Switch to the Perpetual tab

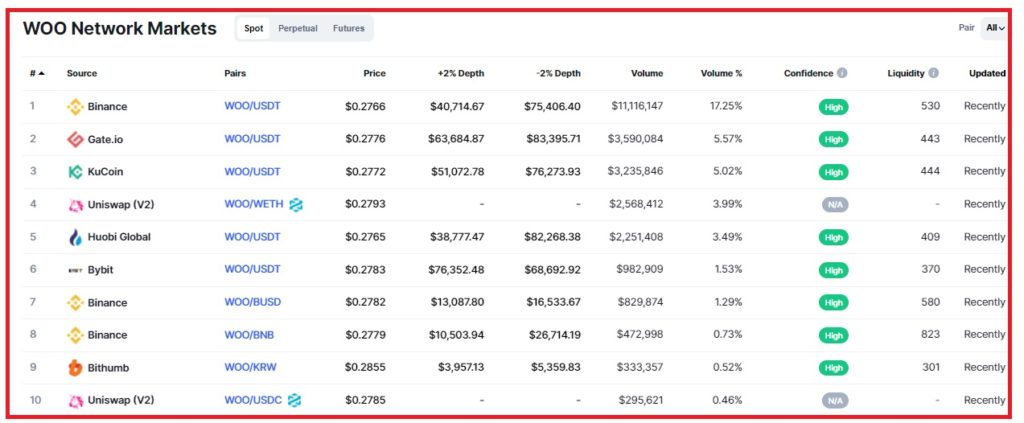298,28
